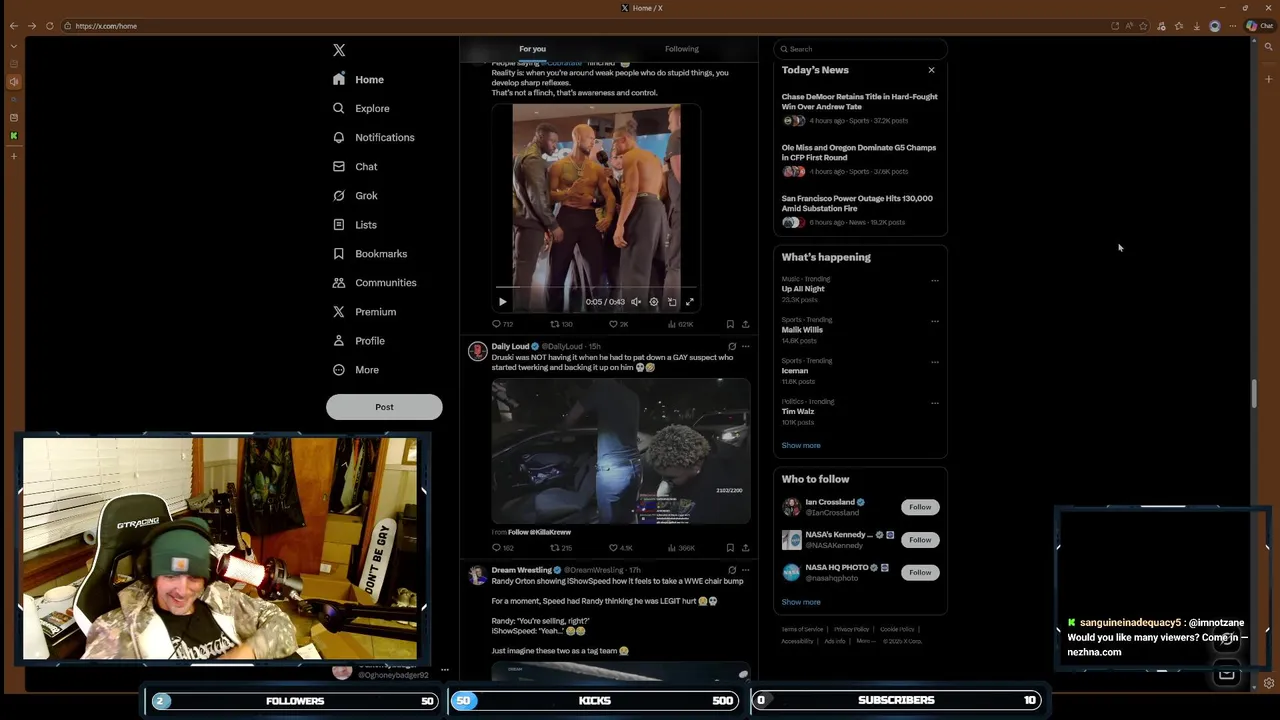The width and height of the screenshot is (1280, 720).
Task: Open Lists in the sidebar
Action: 355,225
